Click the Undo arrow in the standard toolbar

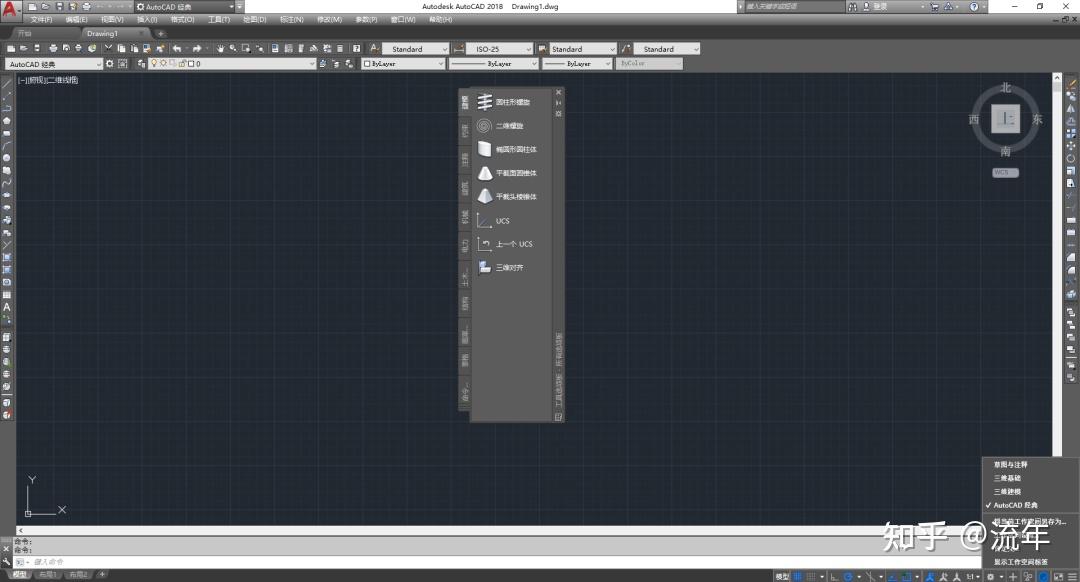(177, 48)
